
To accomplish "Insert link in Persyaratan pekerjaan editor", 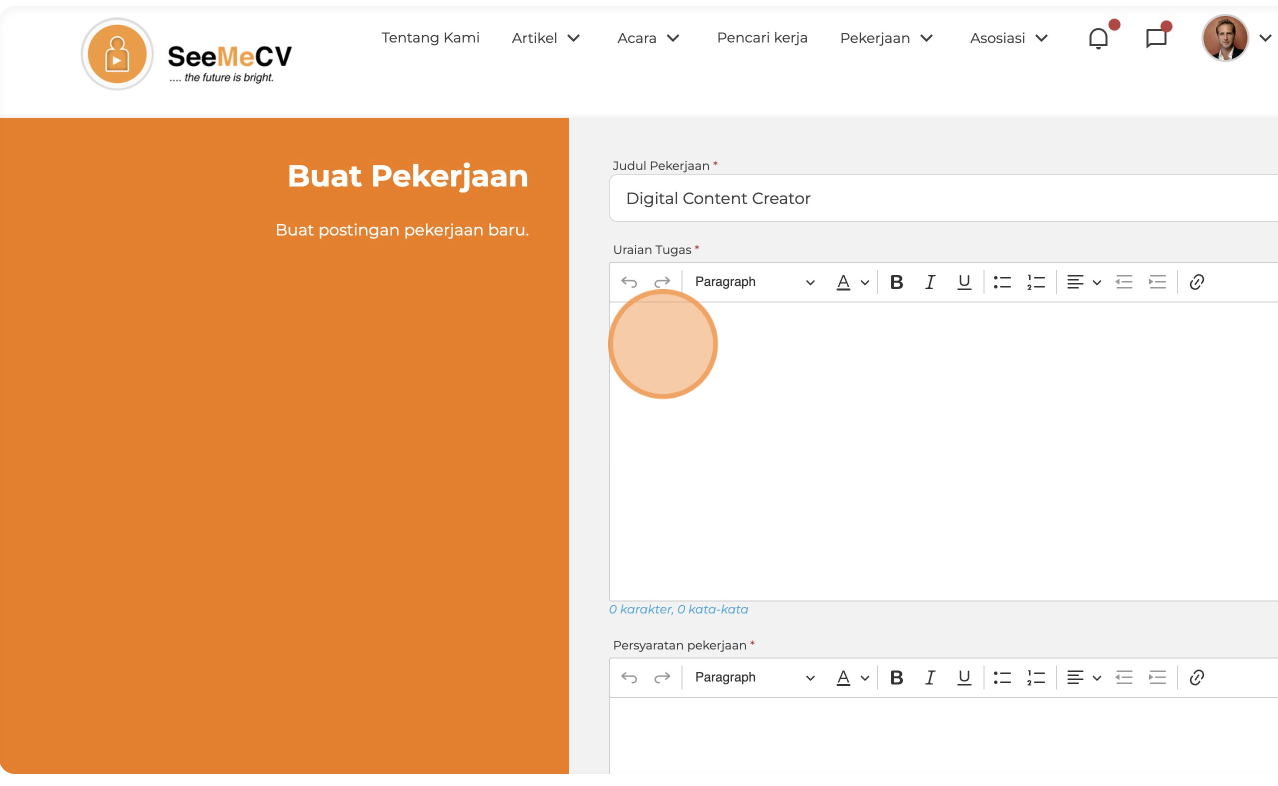I will coord(1197,678).
